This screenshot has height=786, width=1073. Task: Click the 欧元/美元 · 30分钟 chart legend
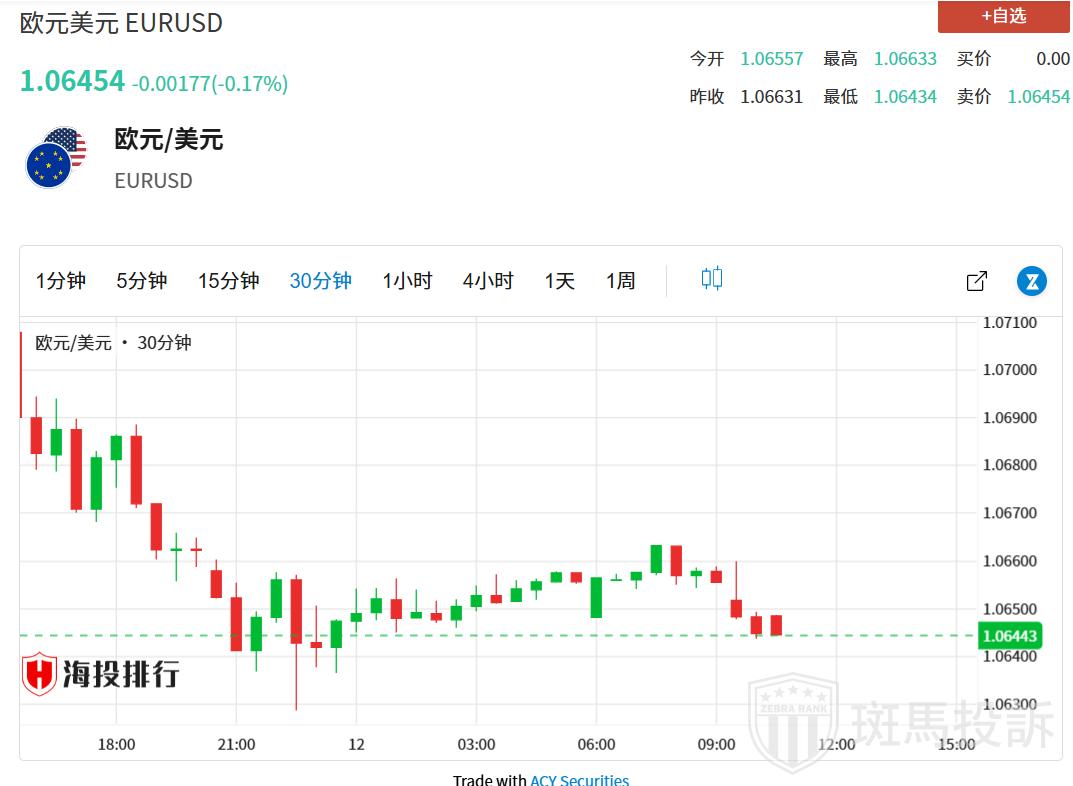tap(113, 343)
